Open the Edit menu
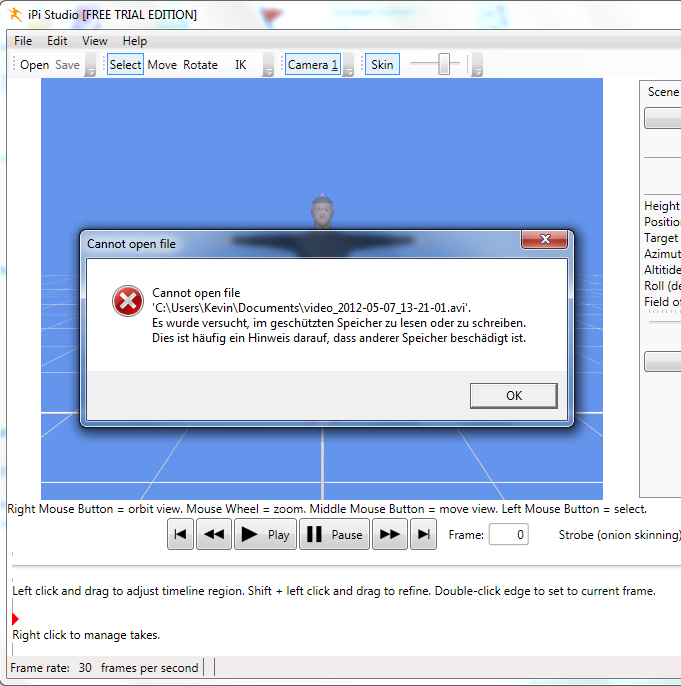This screenshot has height=686, width=681. tap(57, 41)
